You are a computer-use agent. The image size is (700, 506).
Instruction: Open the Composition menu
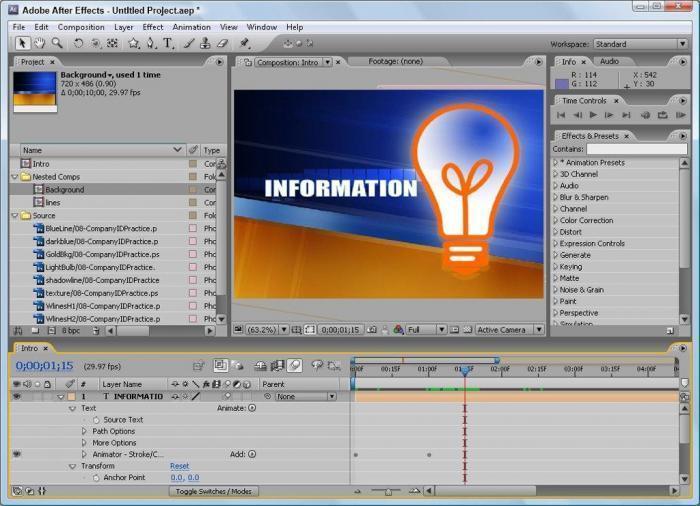81,27
